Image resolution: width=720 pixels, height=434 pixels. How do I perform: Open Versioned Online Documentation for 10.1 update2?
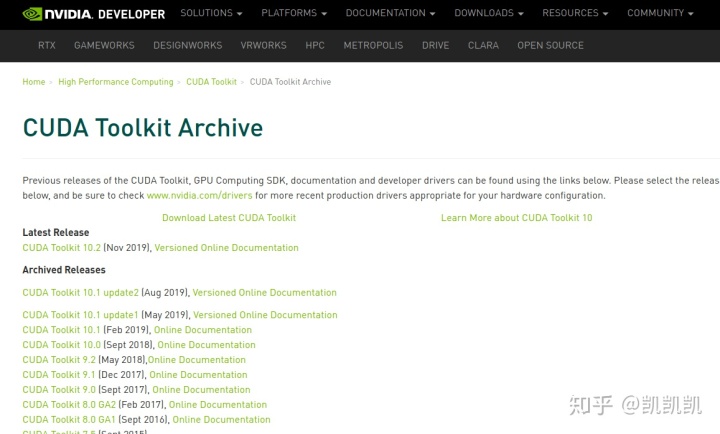tap(264, 293)
